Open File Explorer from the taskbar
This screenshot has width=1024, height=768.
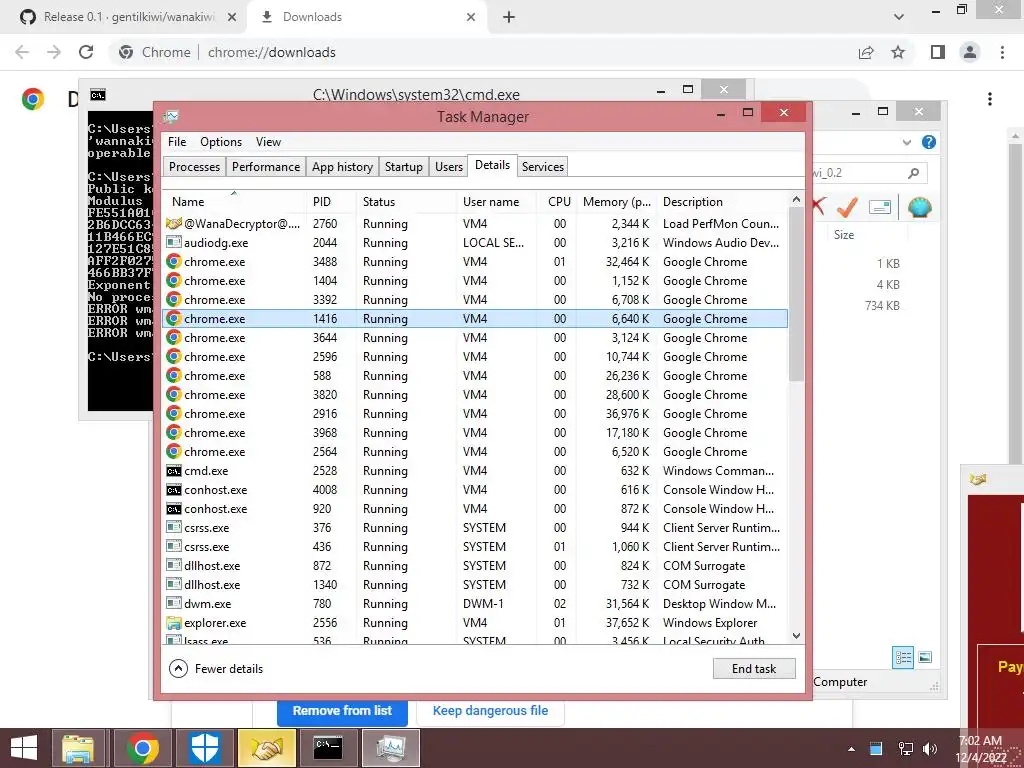click(x=78, y=748)
